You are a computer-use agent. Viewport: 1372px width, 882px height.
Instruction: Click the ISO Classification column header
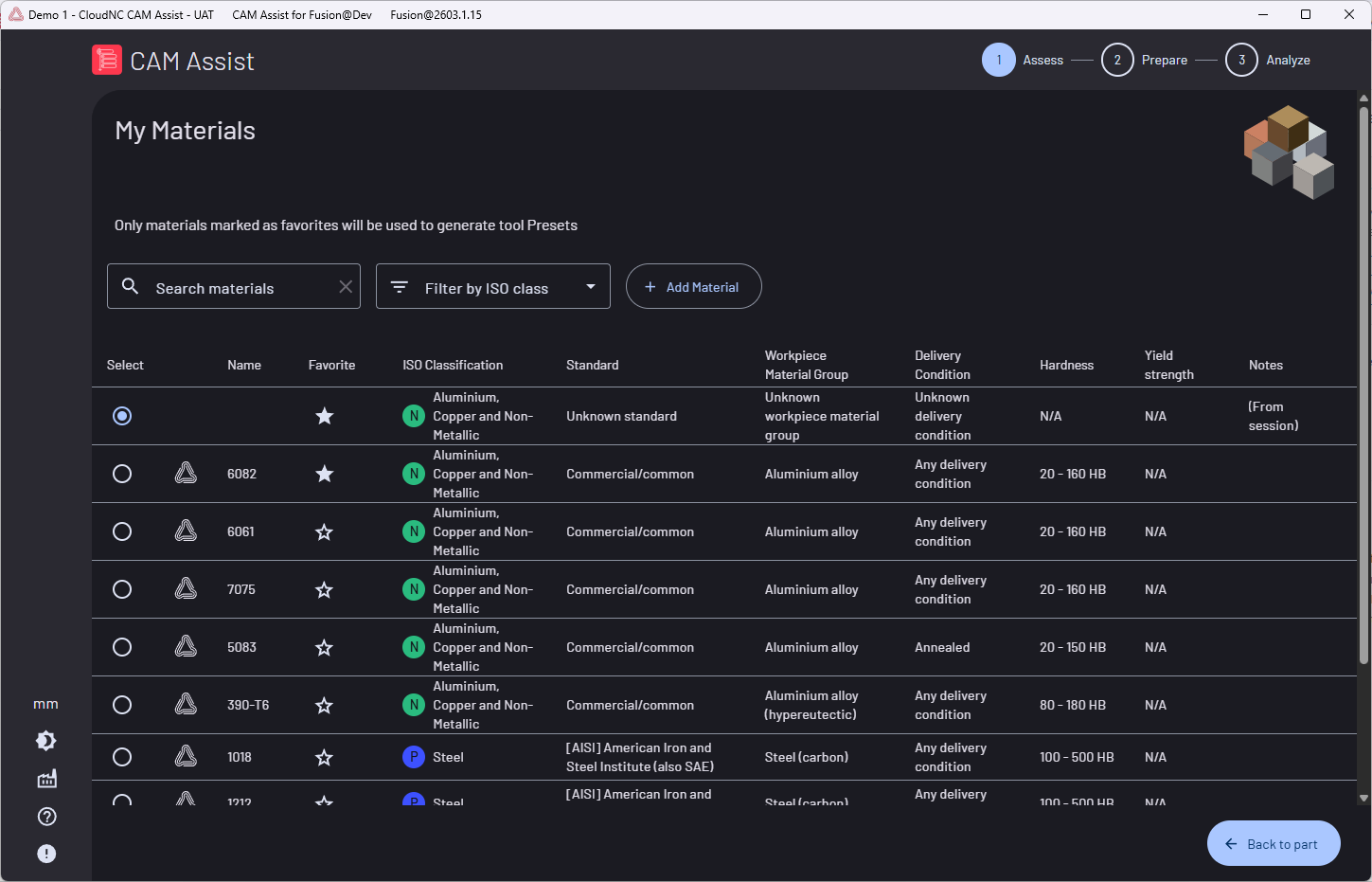[x=453, y=365]
